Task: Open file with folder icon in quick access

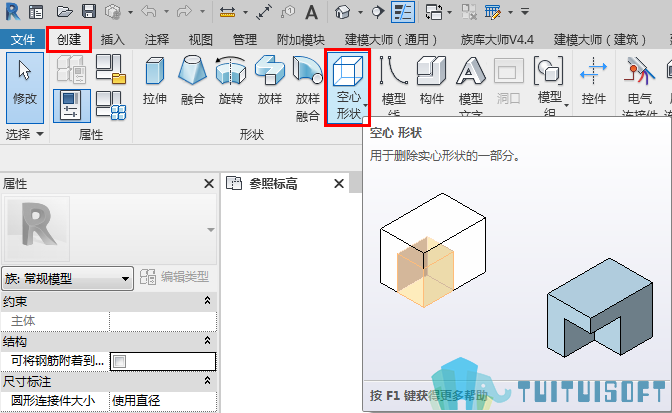Action: tap(64, 12)
